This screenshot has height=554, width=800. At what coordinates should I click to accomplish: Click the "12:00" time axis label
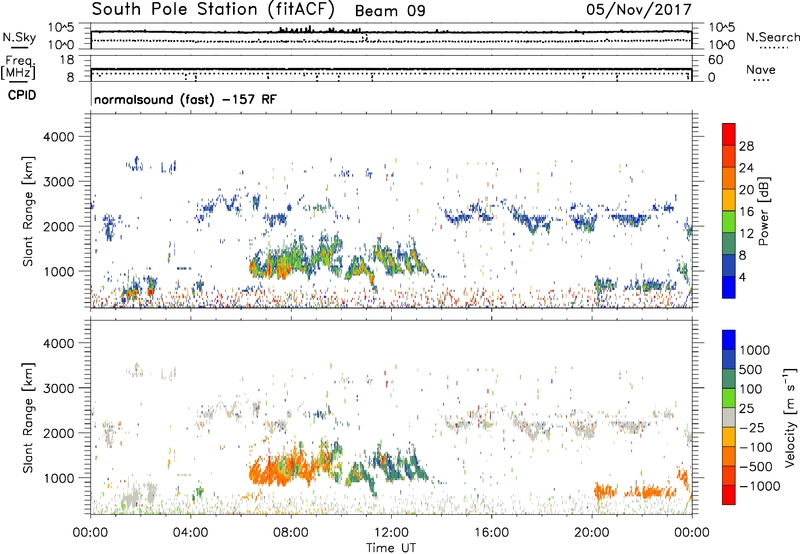[x=391, y=533]
